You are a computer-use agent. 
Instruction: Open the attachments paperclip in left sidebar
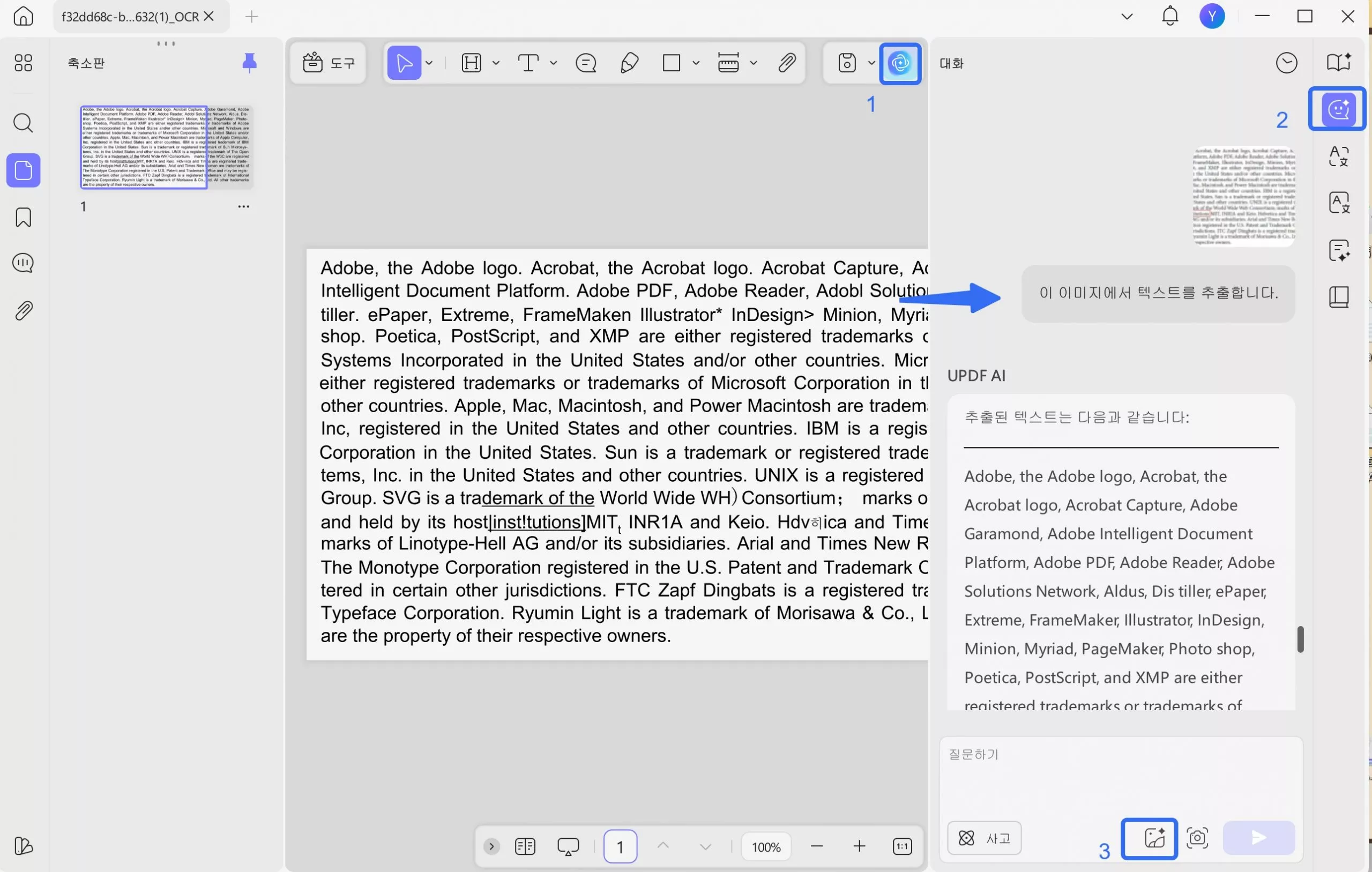click(24, 311)
